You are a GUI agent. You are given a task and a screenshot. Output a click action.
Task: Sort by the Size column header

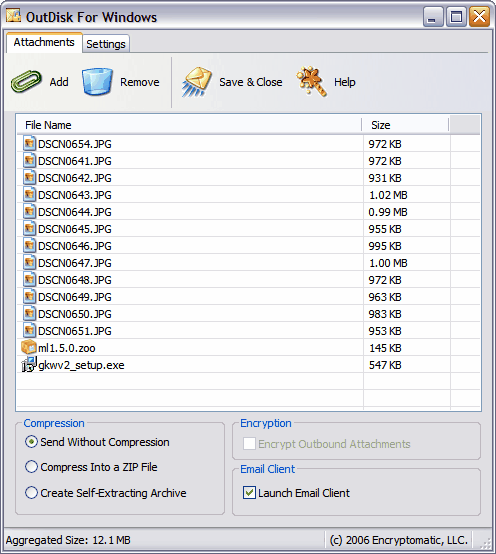[405, 125]
